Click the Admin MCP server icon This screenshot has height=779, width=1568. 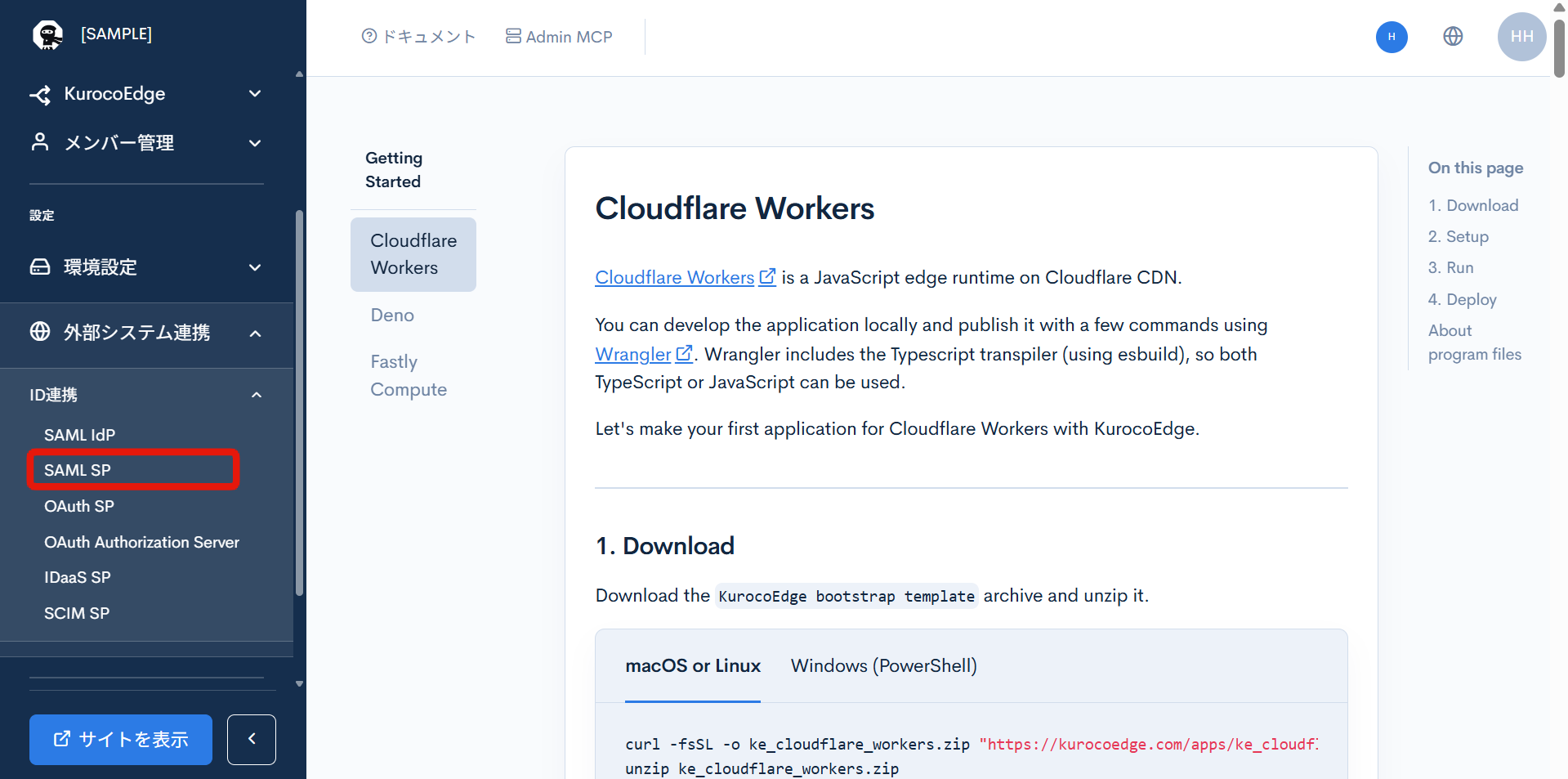513,36
